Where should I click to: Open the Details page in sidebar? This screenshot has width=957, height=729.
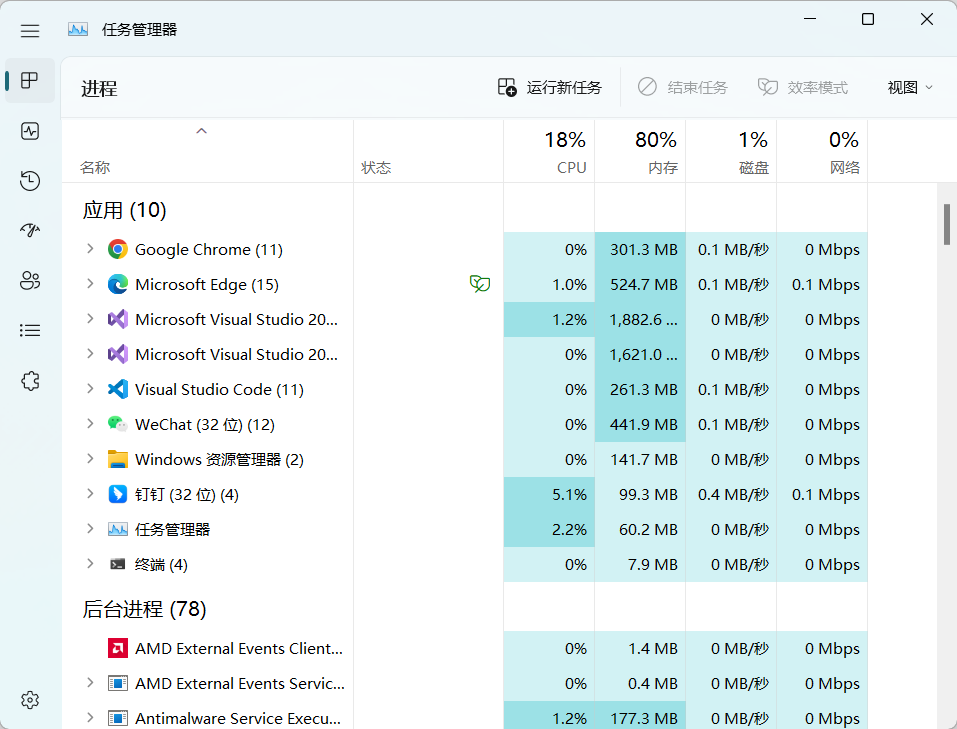[x=29, y=330]
